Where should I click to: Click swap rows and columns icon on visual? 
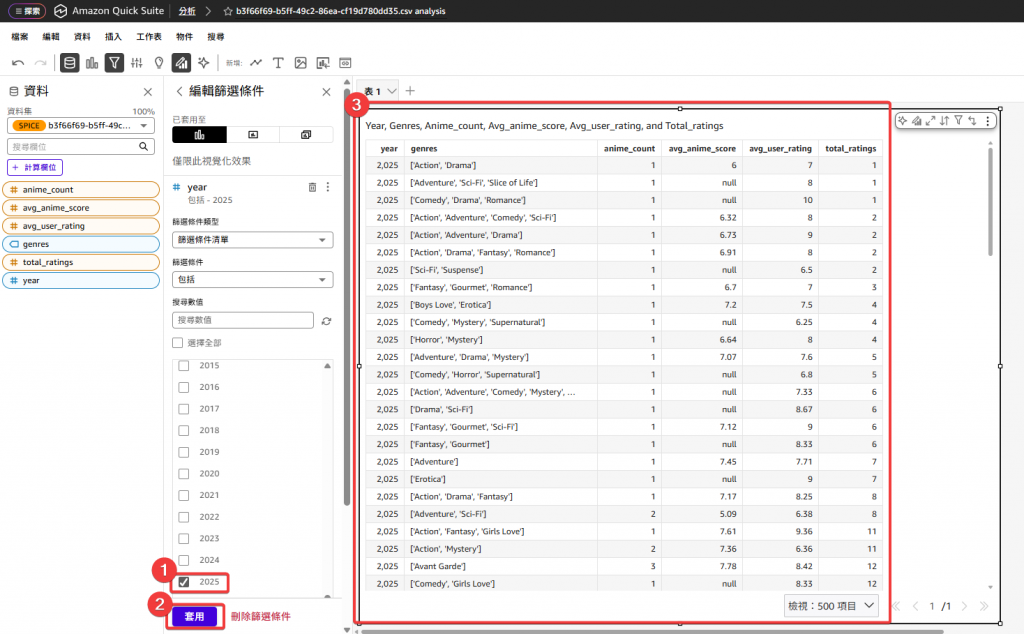tap(972, 120)
